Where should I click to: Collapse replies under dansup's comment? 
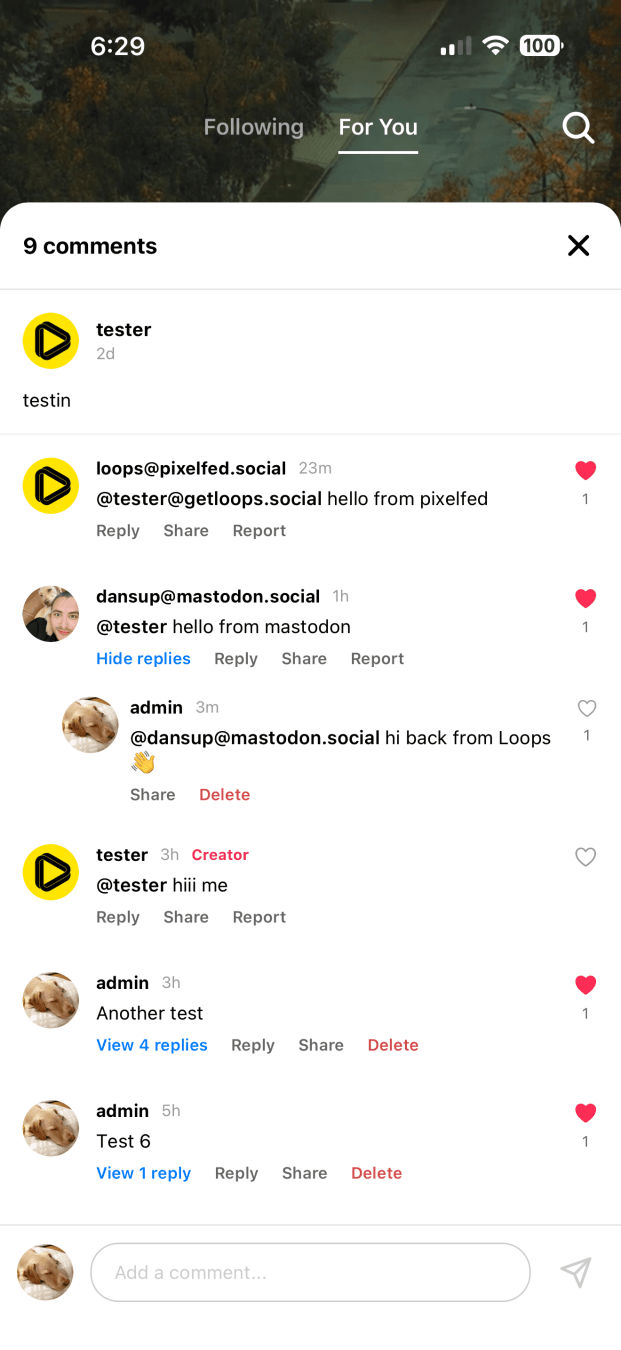pyautogui.click(x=143, y=659)
